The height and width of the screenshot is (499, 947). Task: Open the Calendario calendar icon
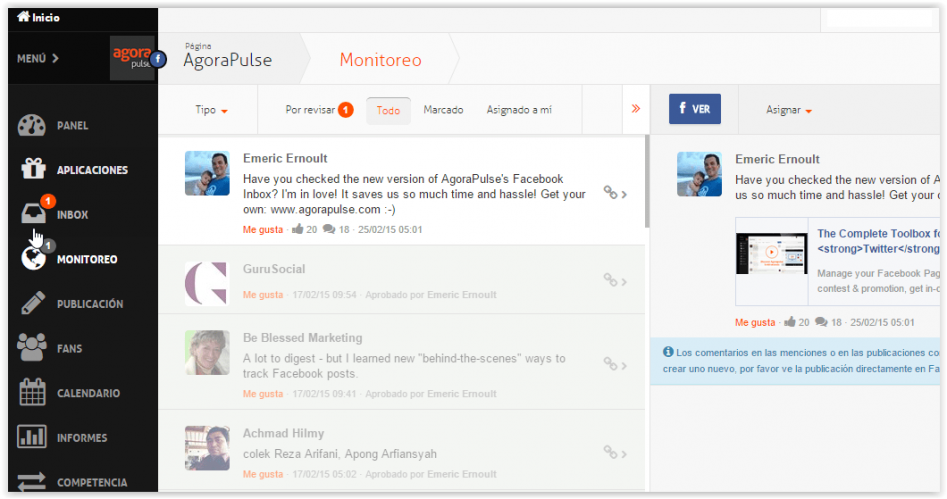click(32, 392)
